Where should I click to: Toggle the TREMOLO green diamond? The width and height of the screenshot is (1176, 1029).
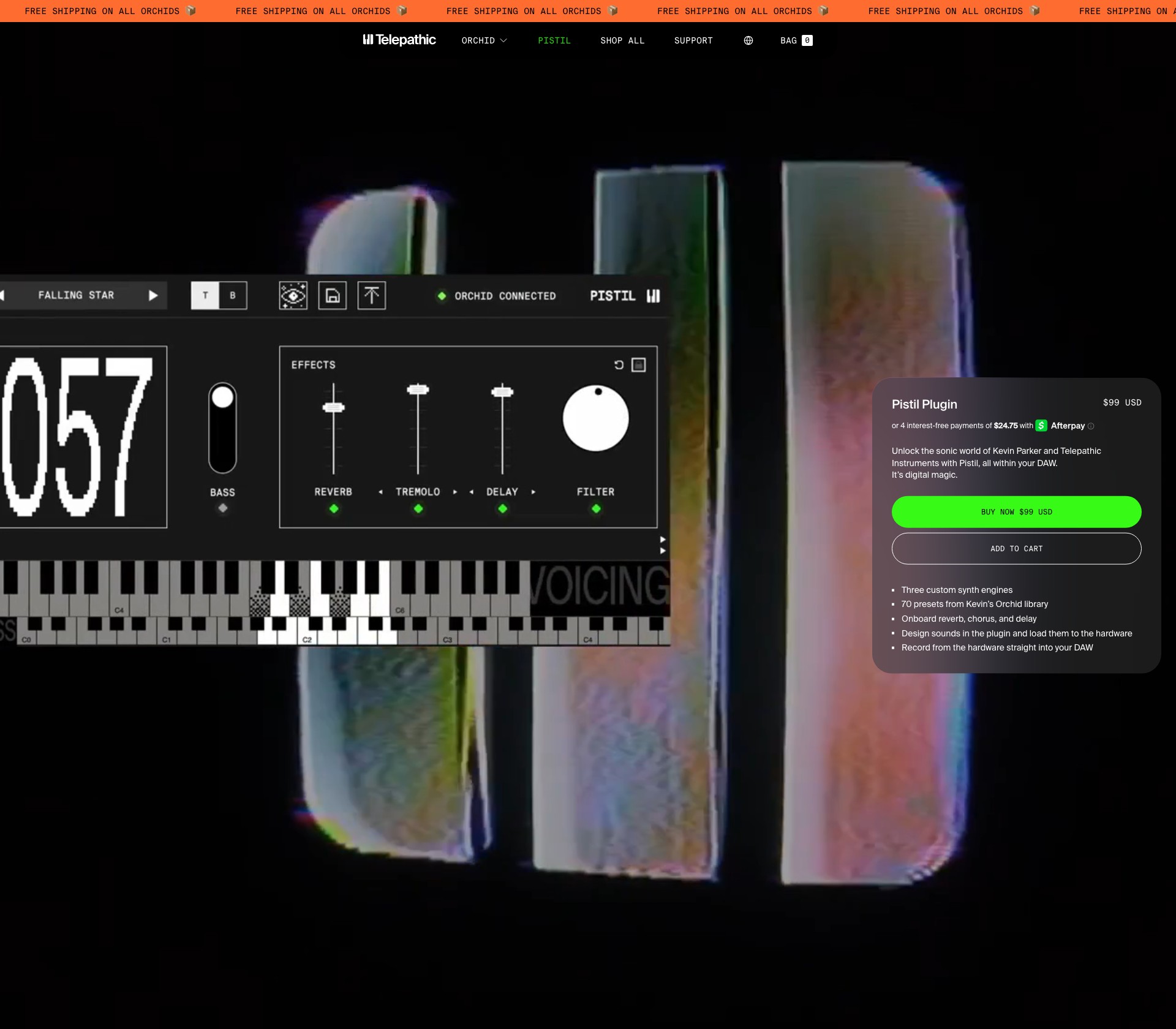[x=418, y=508]
